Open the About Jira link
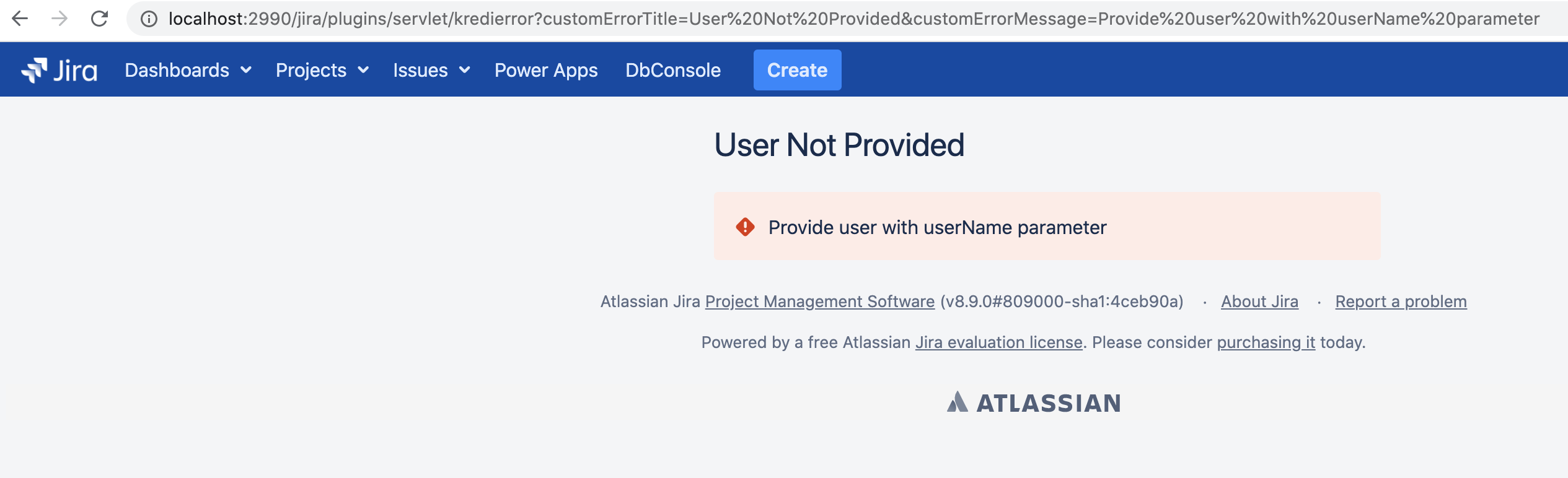 (1259, 302)
